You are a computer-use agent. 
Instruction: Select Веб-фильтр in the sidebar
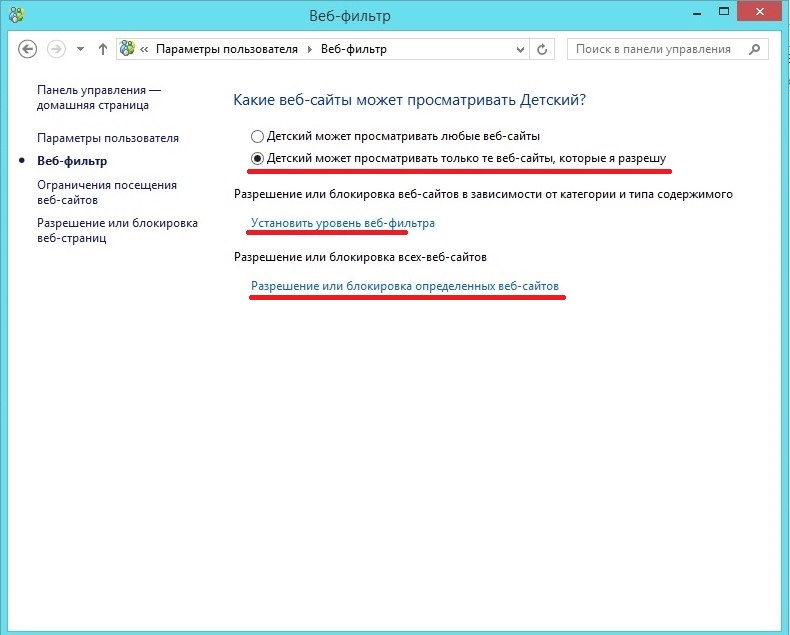click(x=72, y=161)
